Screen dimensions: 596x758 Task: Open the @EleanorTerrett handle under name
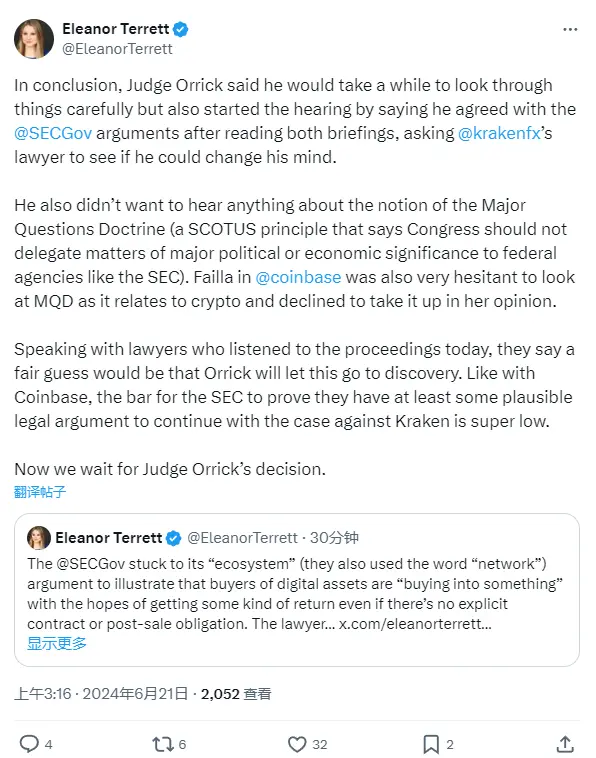pyautogui.click(x=117, y=49)
